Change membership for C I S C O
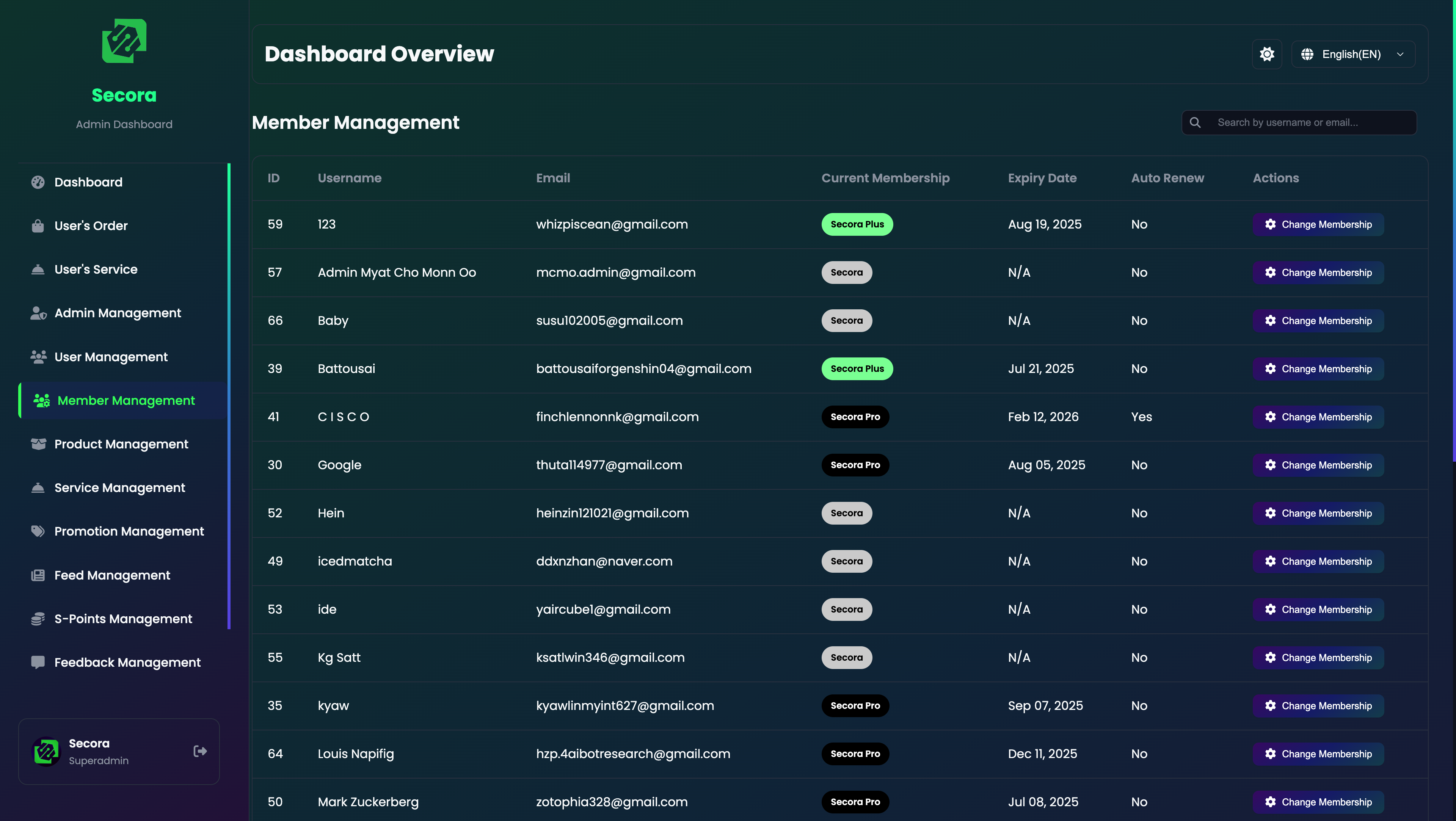Image resolution: width=1456 pixels, height=821 pixels. 1318,417
